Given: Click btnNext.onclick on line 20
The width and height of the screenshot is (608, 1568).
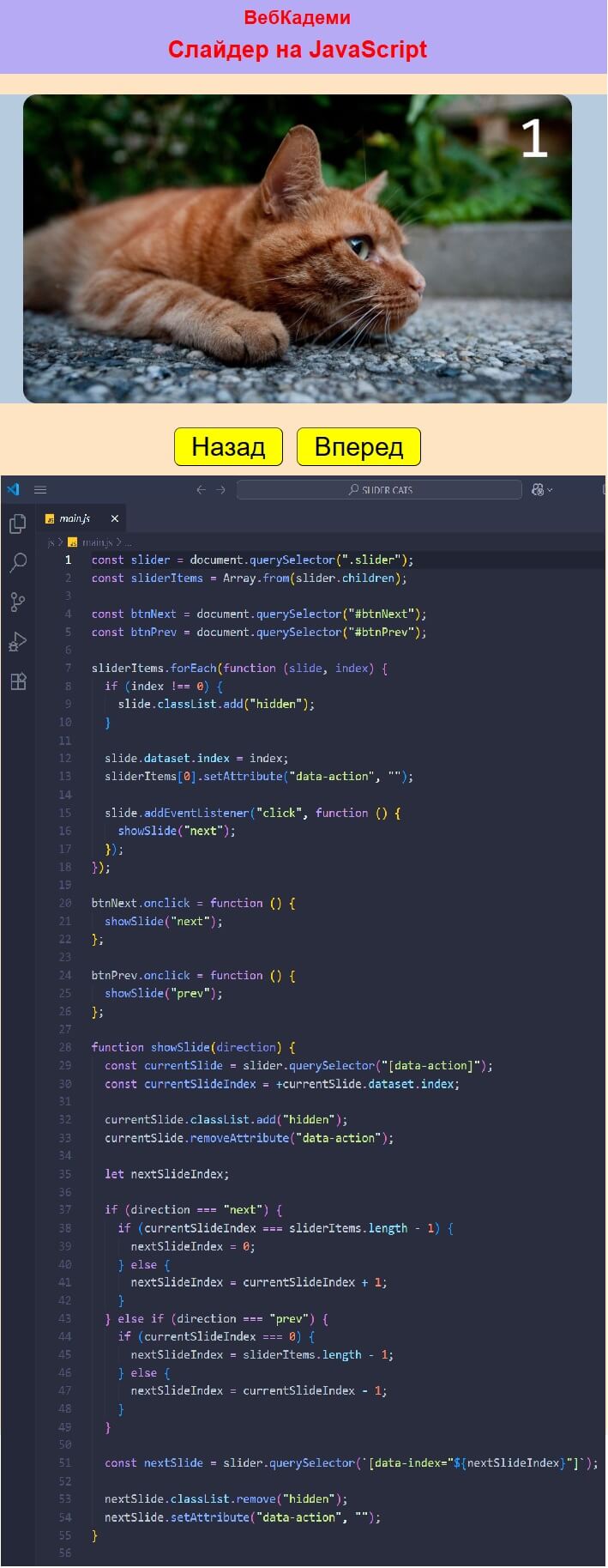Looking at the screenshot, I should click(141, 903).
